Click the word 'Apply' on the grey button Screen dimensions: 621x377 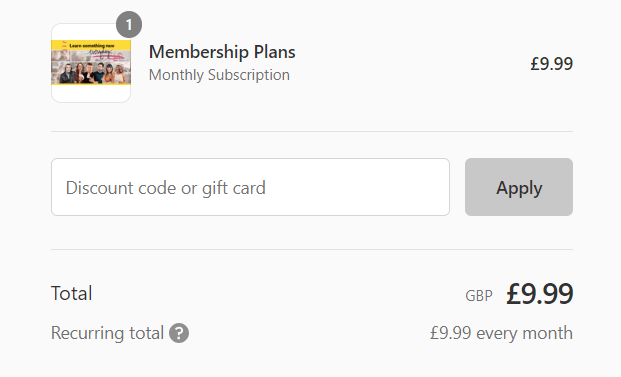tap(519, 188)
